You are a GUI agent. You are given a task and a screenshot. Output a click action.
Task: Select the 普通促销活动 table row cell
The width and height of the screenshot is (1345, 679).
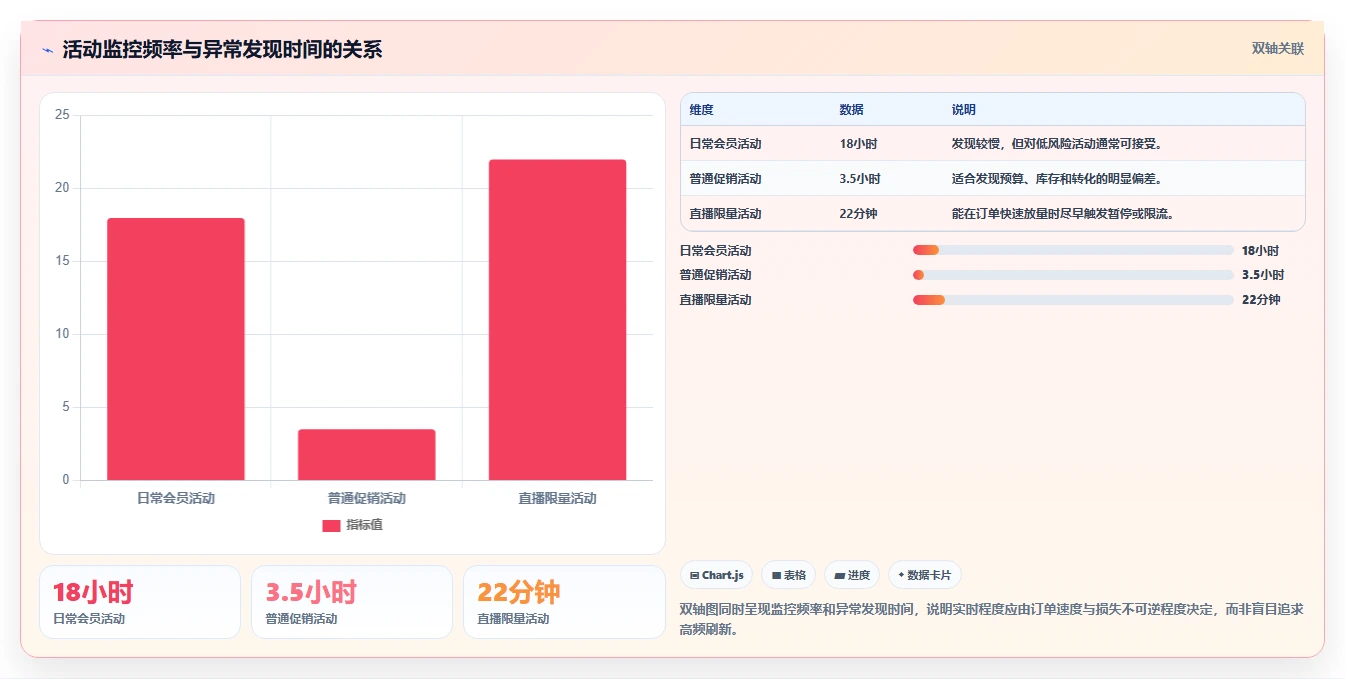(x=725, y=179)
